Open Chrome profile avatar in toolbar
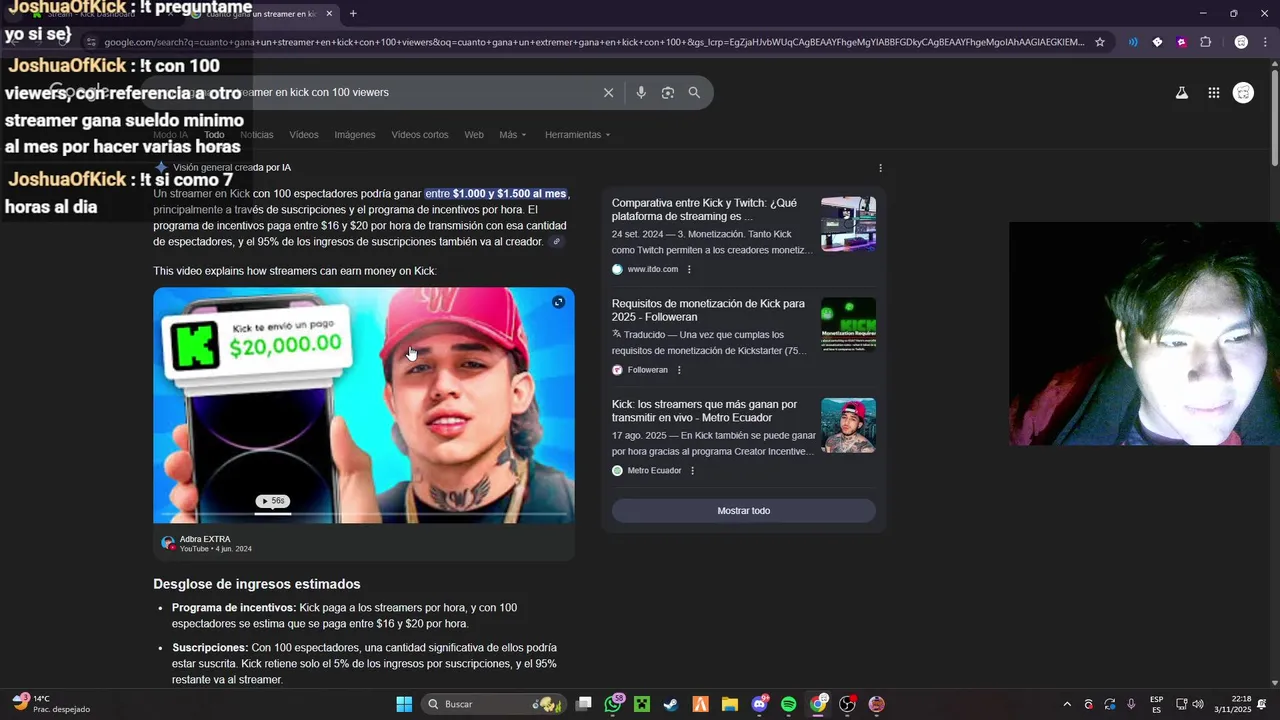Viewport: 1280px width, 720px height. [1241, 42]
